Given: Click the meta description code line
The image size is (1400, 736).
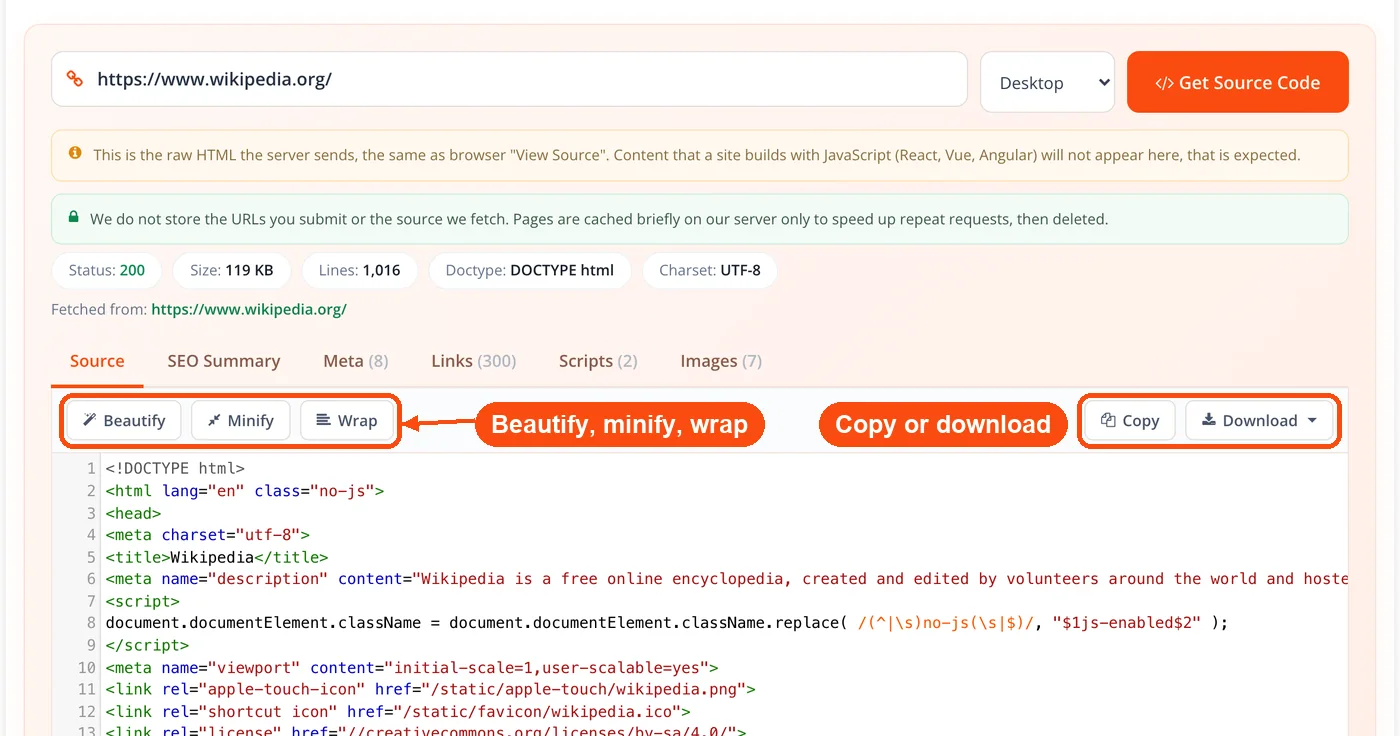Looking at the screenshot, I should 726,579.
